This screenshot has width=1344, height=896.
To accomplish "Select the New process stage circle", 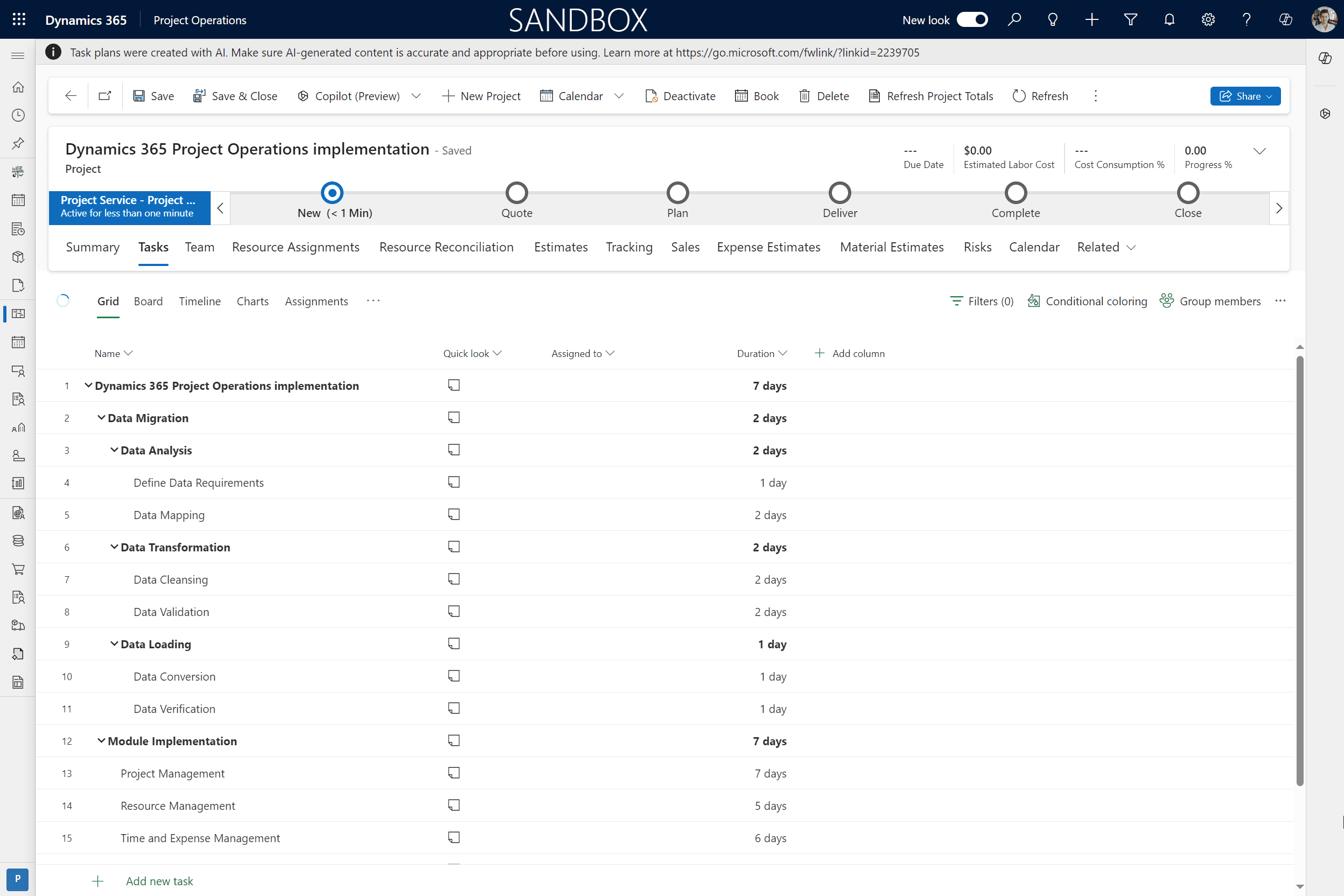I will (332, 193).
